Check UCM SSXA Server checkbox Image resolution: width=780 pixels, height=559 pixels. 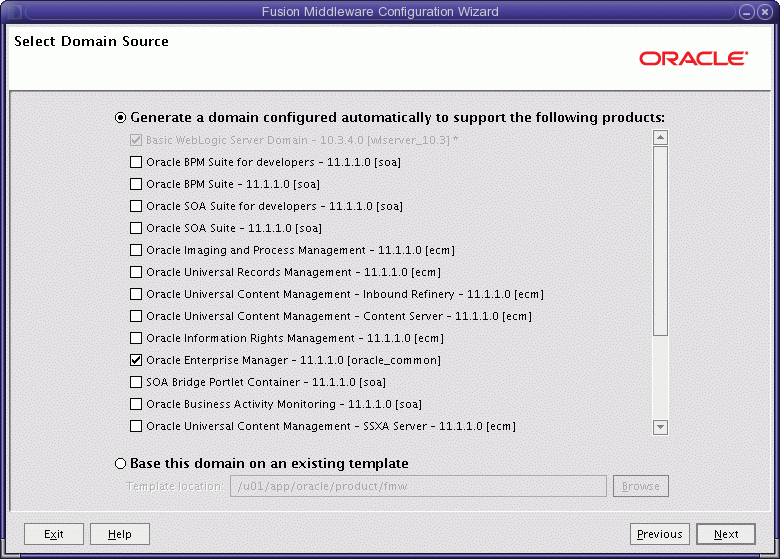136,426
